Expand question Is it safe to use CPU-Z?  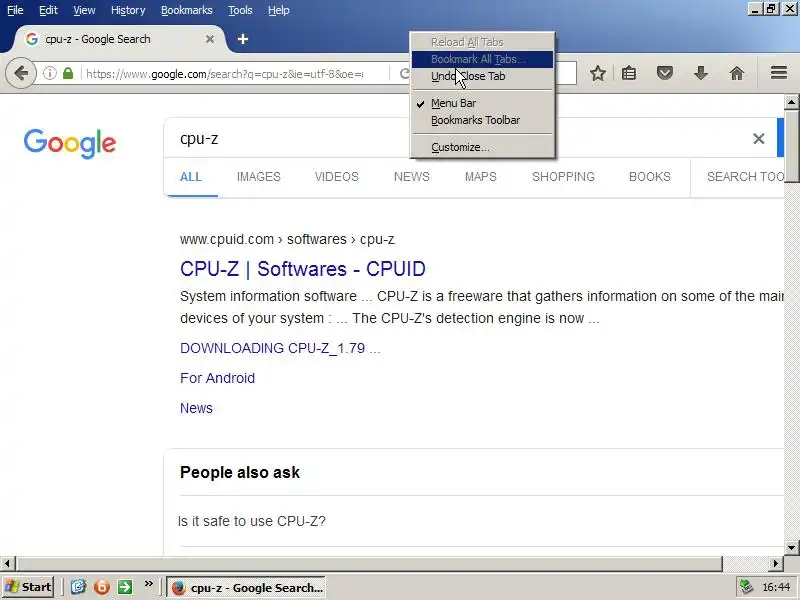tap(252, 521)
